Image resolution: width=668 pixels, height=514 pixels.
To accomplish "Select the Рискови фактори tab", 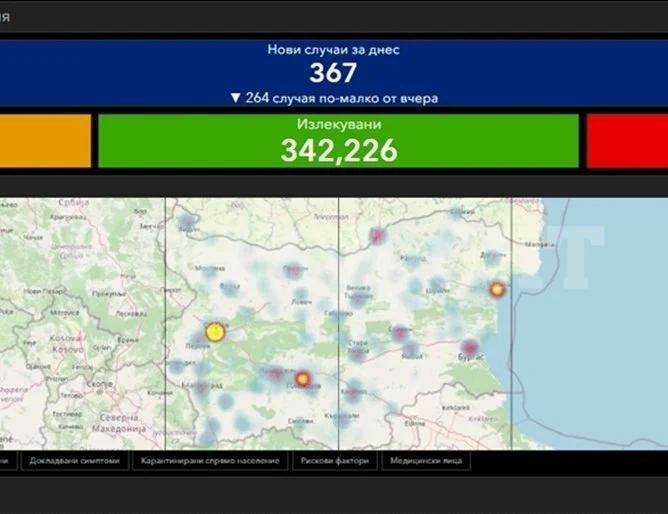I will [334, 461].
